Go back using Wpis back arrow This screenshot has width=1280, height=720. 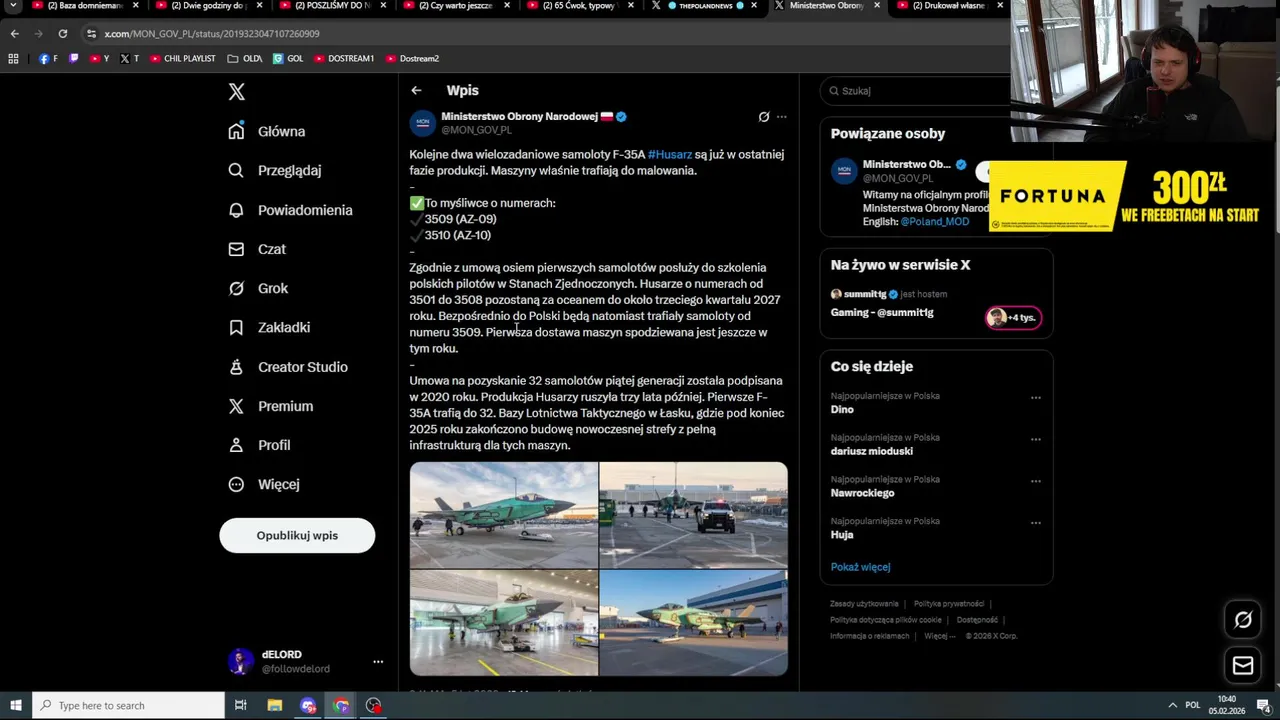(416, 90)
